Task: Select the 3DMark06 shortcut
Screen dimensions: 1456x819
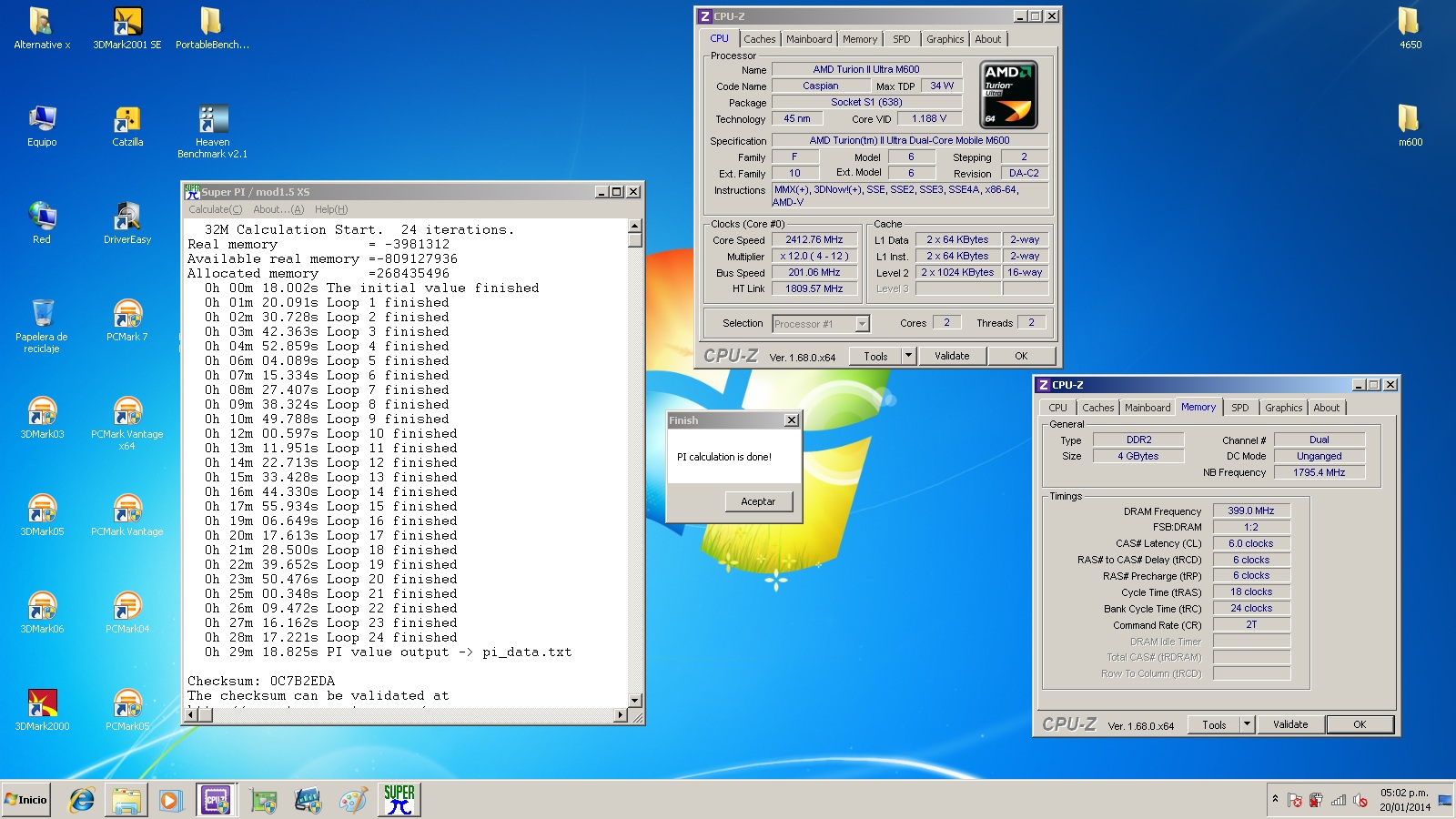Action: coord(42,612)
